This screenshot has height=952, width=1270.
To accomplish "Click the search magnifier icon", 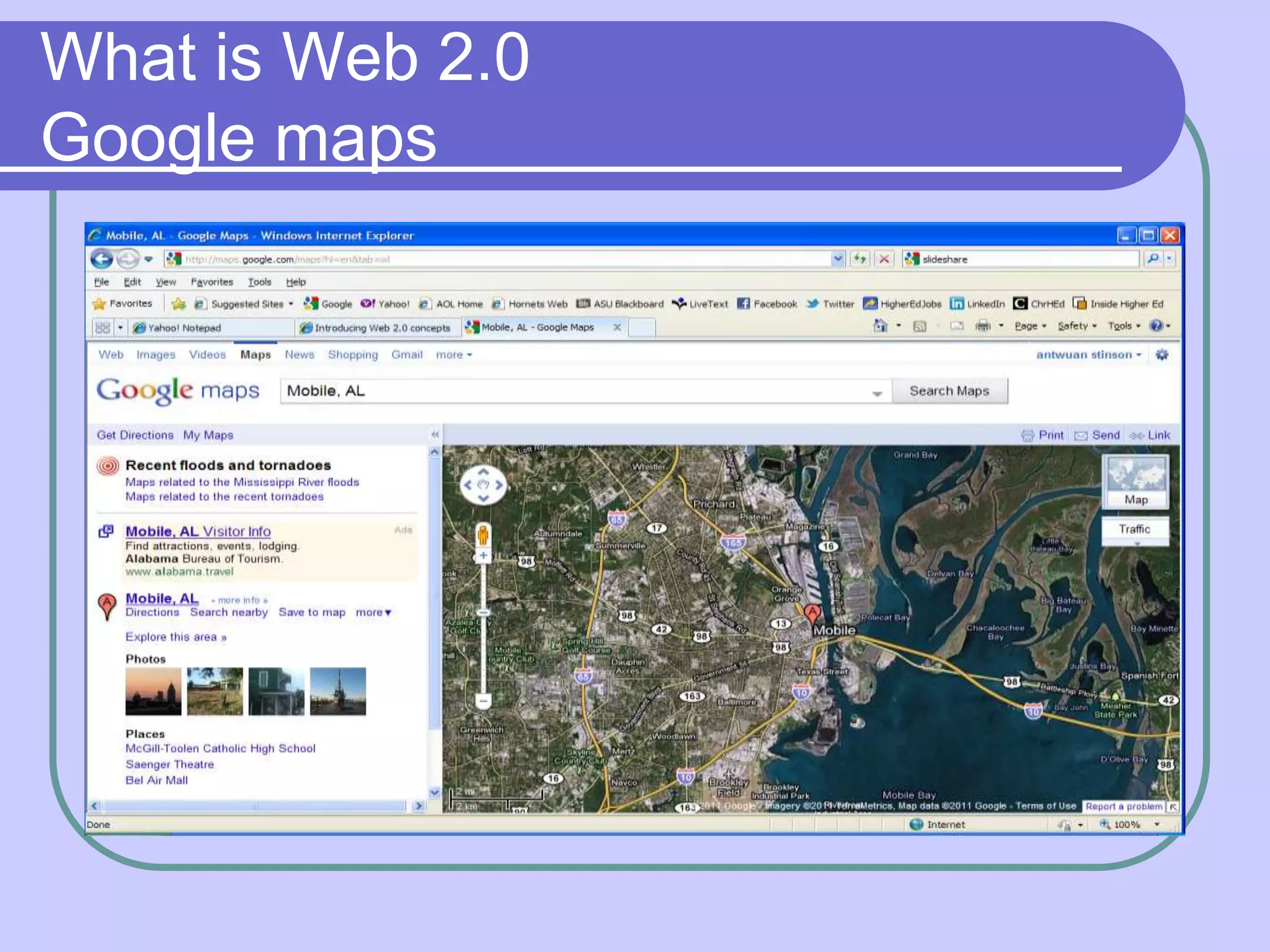I will (x=1153, y=259).
